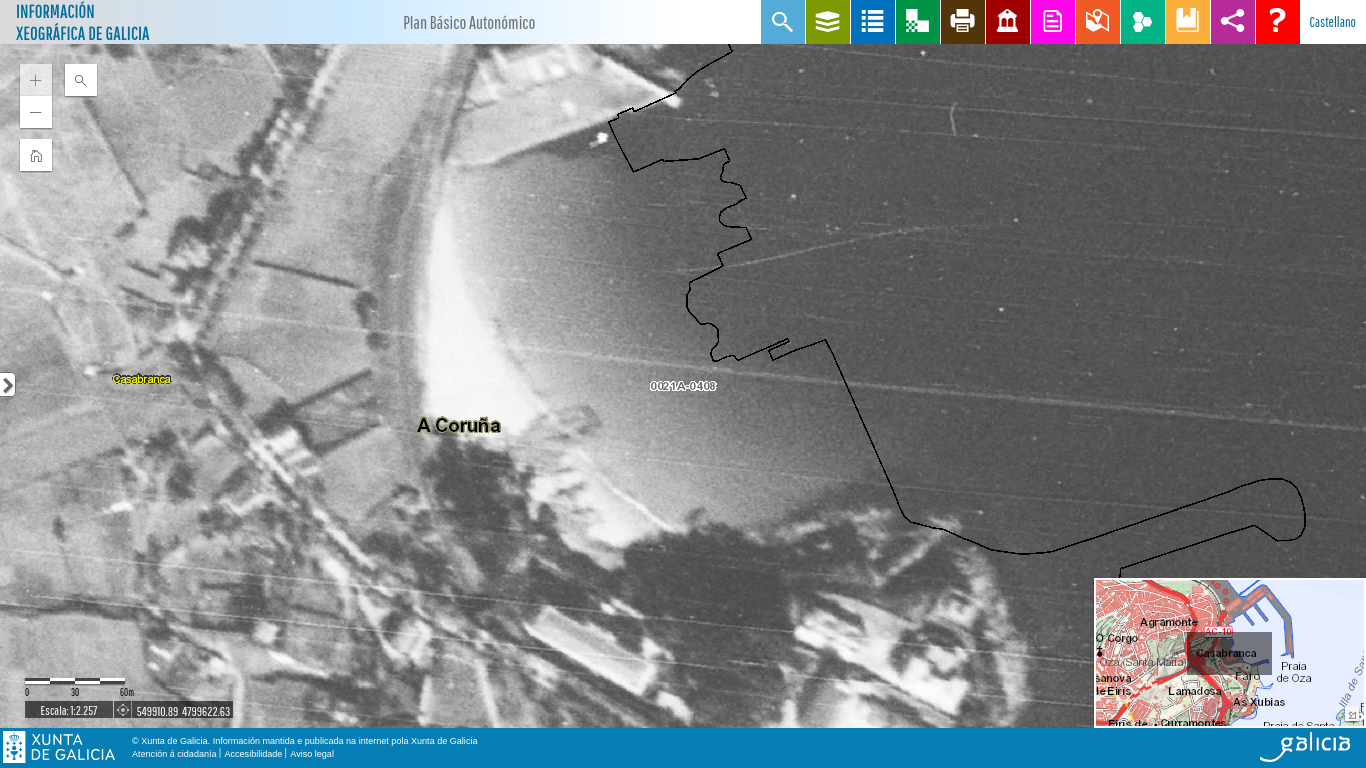Viewport: 1366px width, 768px height.
Task: Open the Accesibilidade link
Action: click(253, 754)
